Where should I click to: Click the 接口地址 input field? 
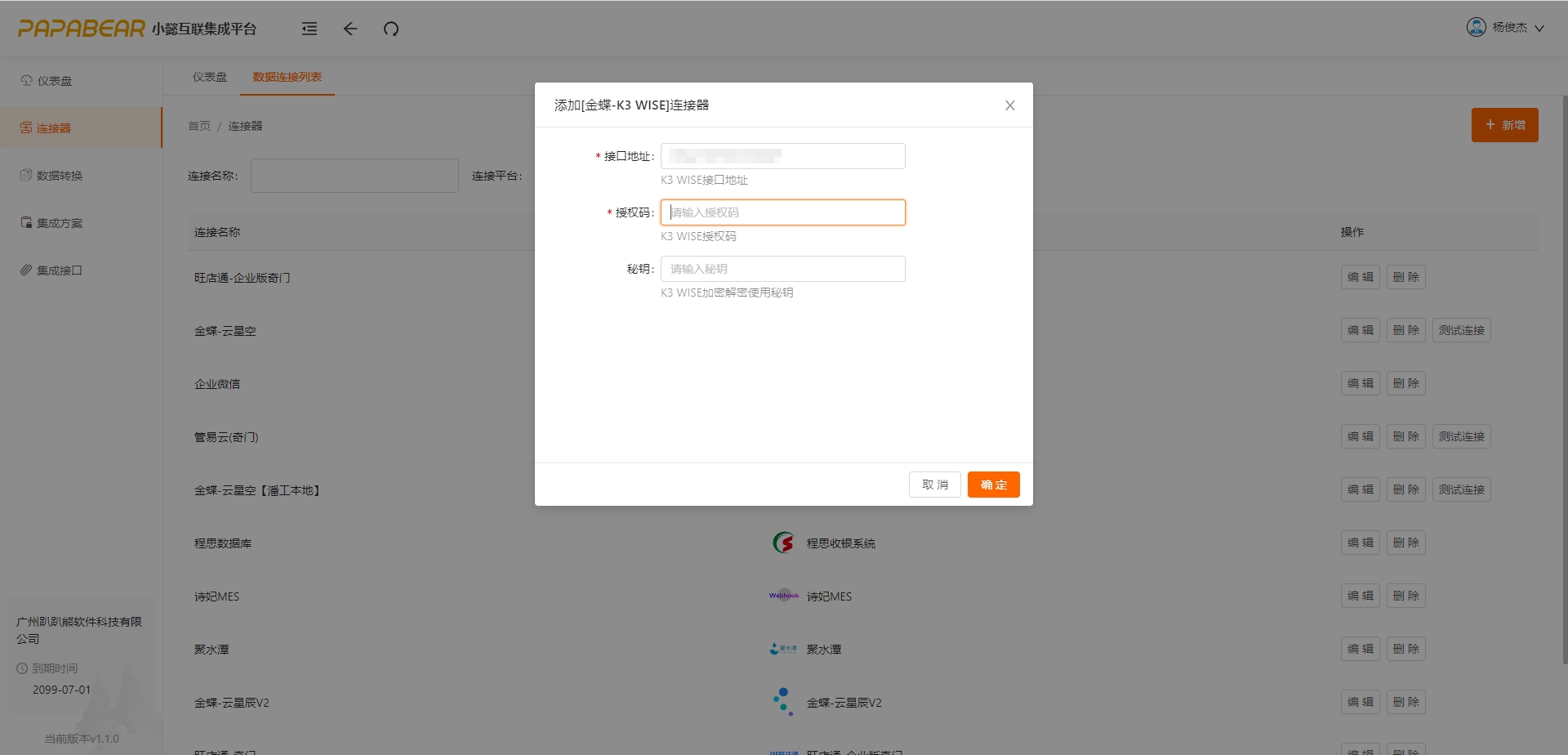[x=782, y=156]
